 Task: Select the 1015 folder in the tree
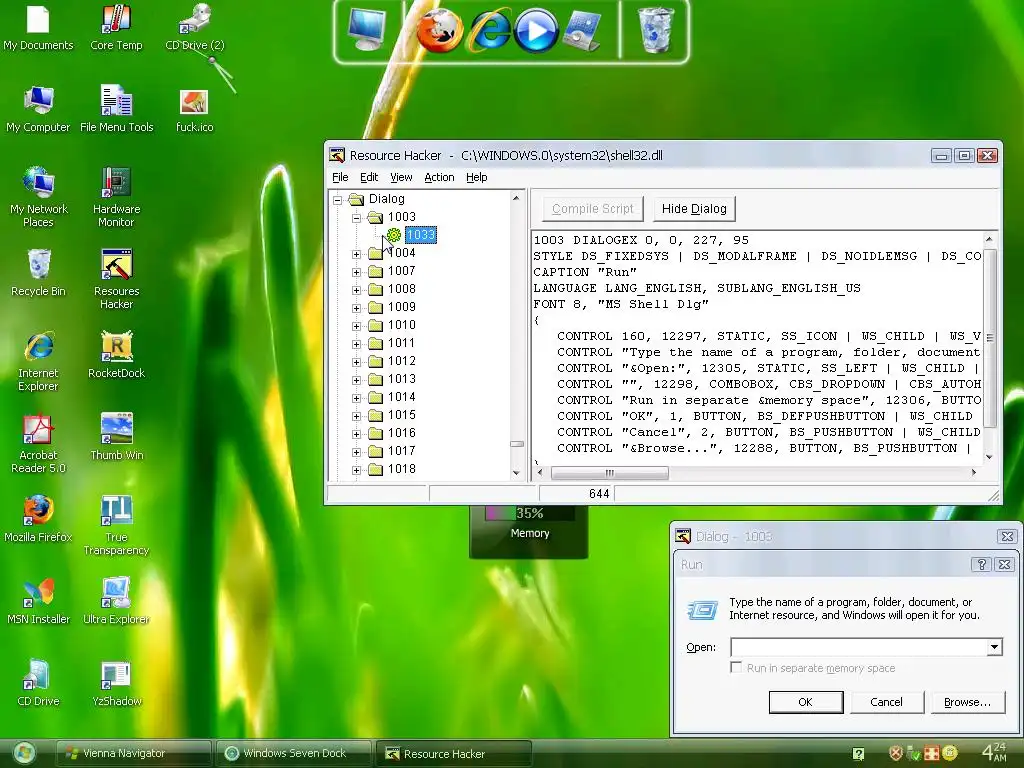click(x=401, y=416)
